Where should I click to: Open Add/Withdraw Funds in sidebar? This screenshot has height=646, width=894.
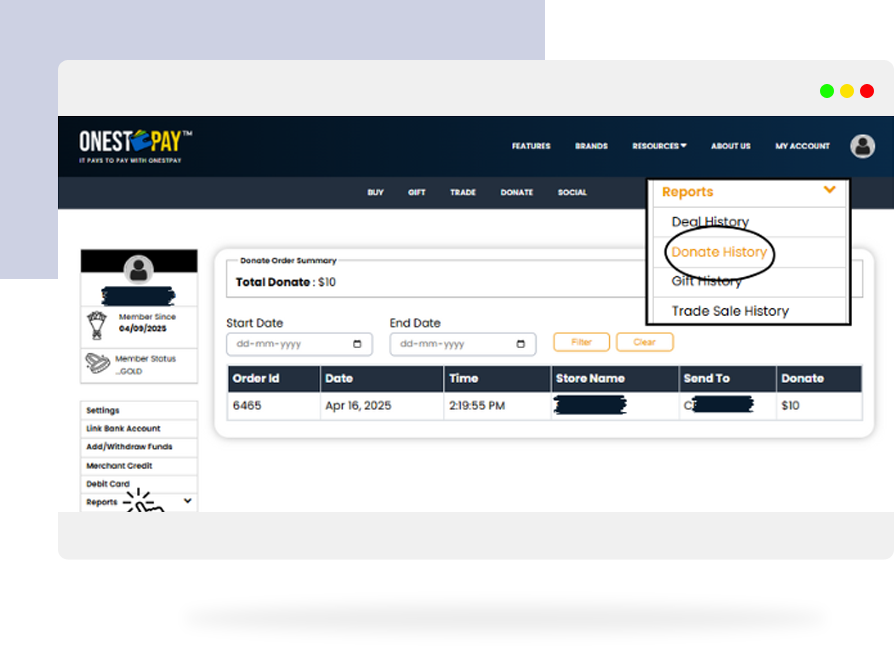click(x=129, y=447)
